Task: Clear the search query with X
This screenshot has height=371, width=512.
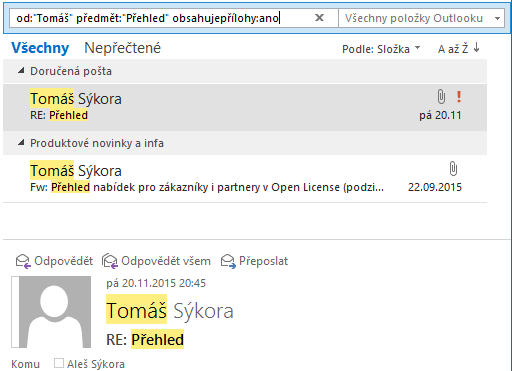Action: (x=319, y=18)
